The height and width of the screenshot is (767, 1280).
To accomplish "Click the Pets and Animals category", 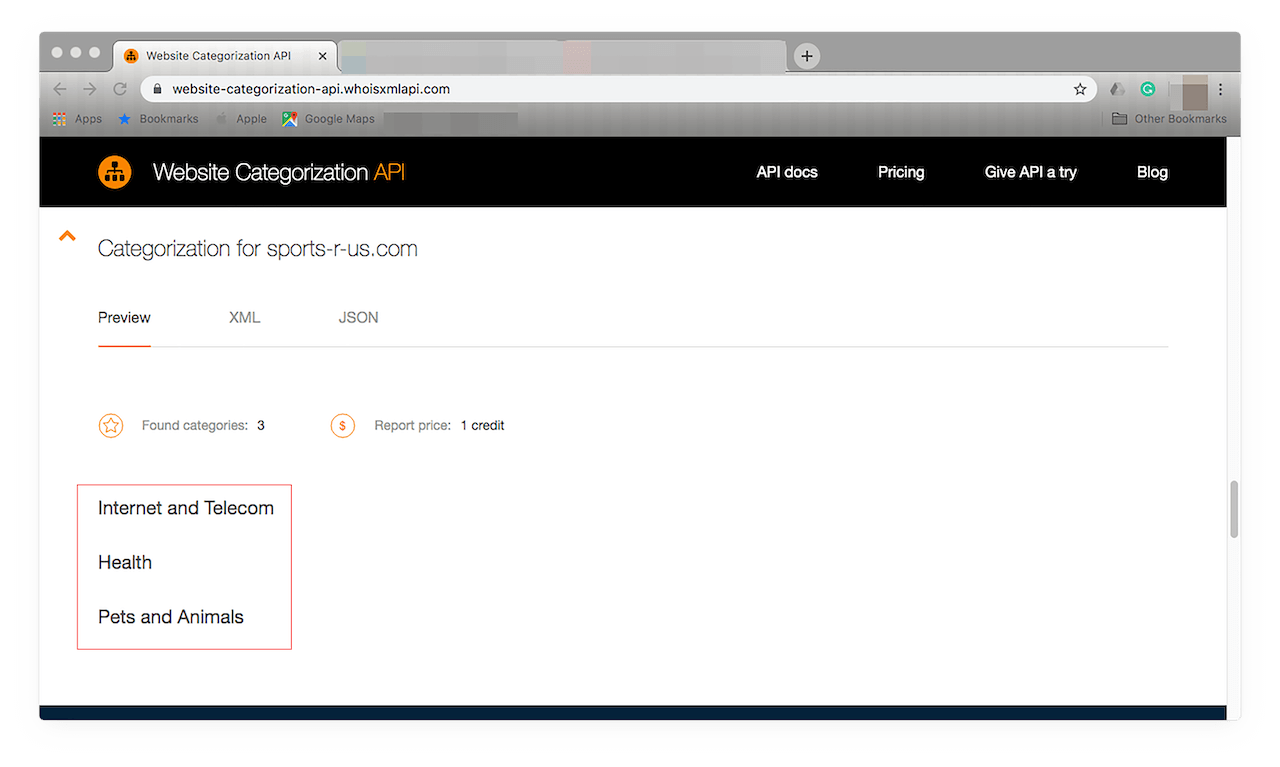I will 171,617.
